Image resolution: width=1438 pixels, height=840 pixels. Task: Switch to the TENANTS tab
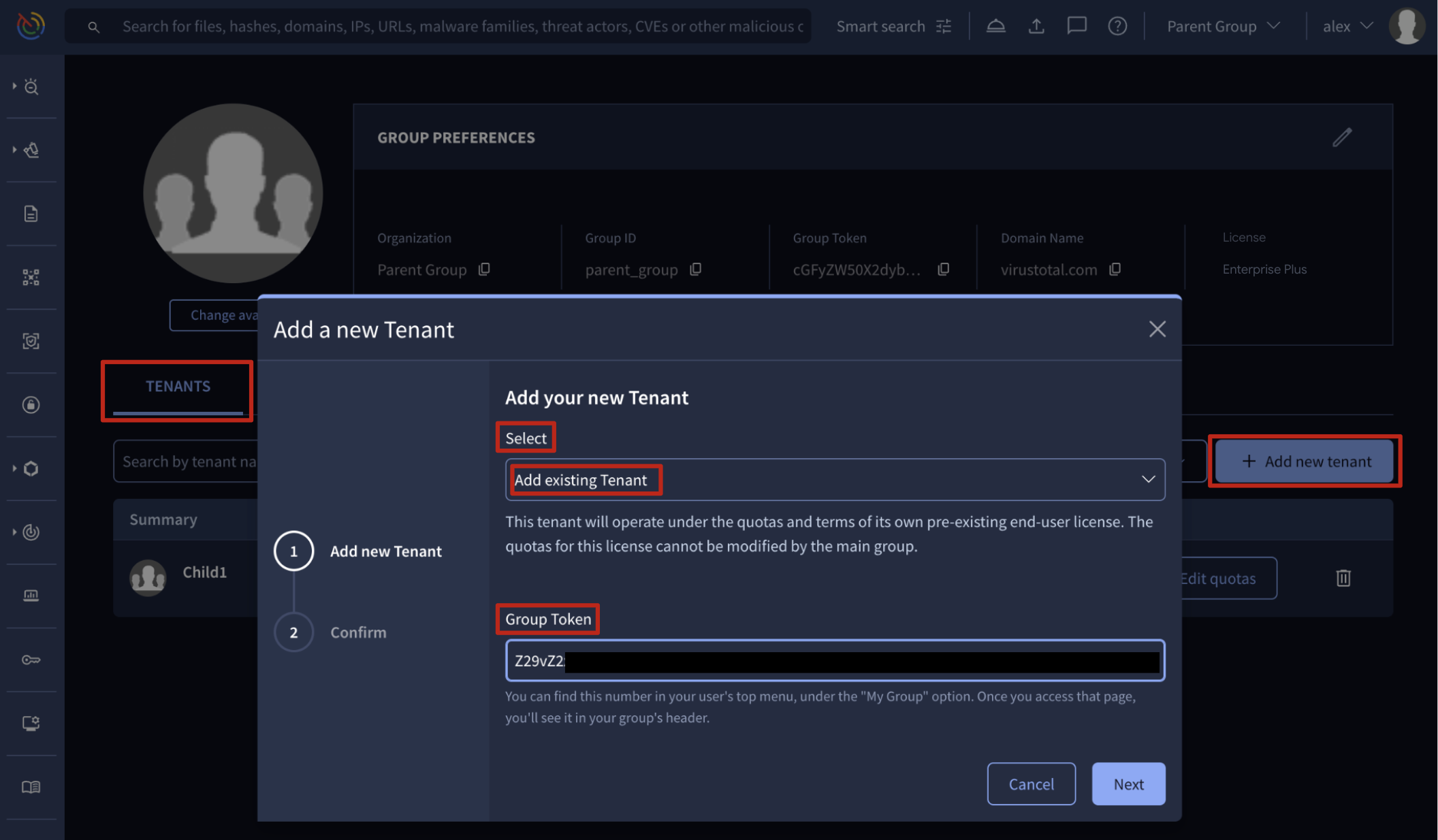click(178, 386)
